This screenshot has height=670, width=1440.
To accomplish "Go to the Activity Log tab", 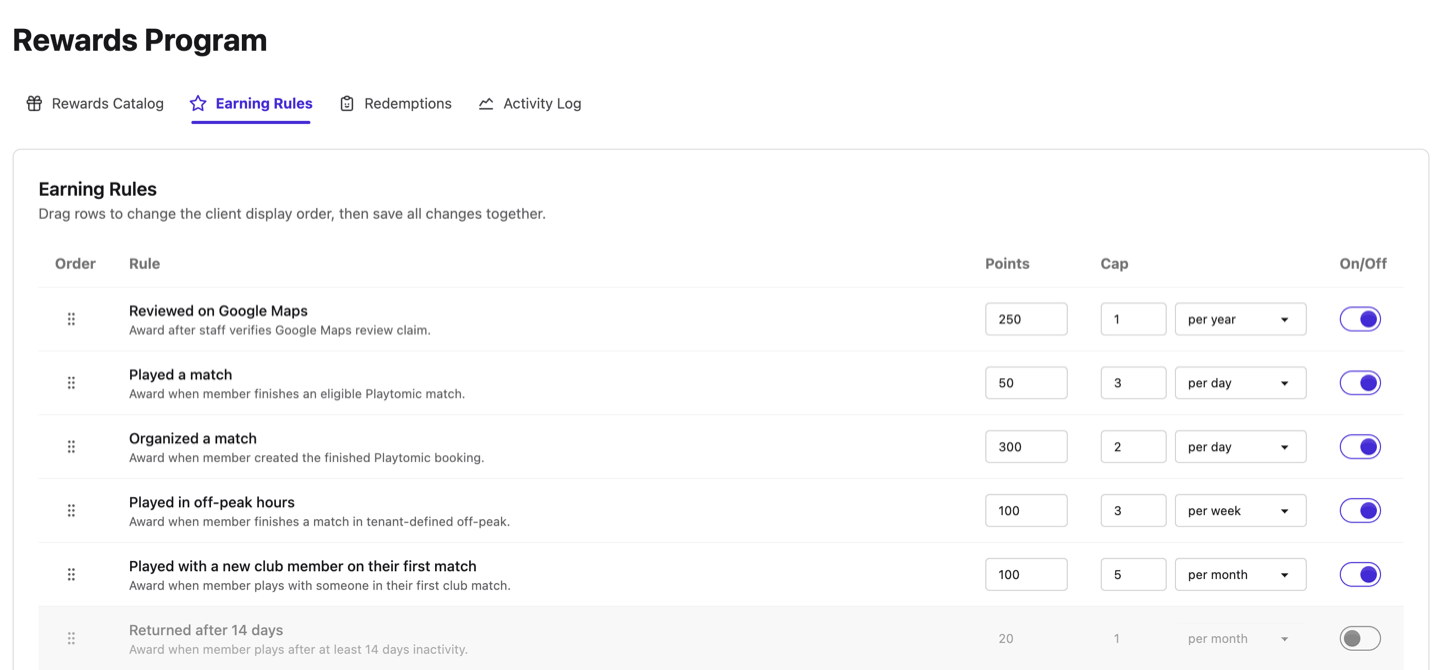I will tap(530, 103).
